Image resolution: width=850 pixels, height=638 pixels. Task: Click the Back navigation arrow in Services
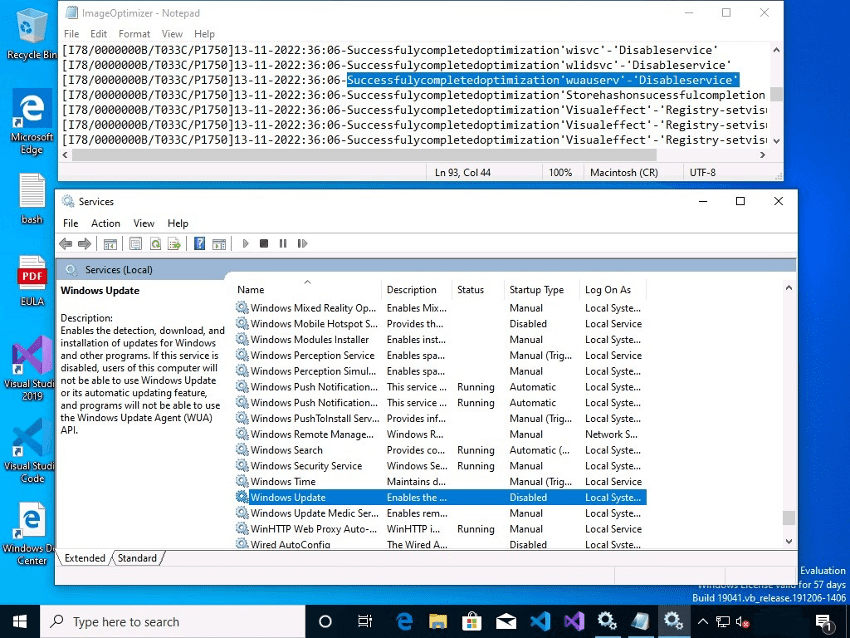coord(66,243)
